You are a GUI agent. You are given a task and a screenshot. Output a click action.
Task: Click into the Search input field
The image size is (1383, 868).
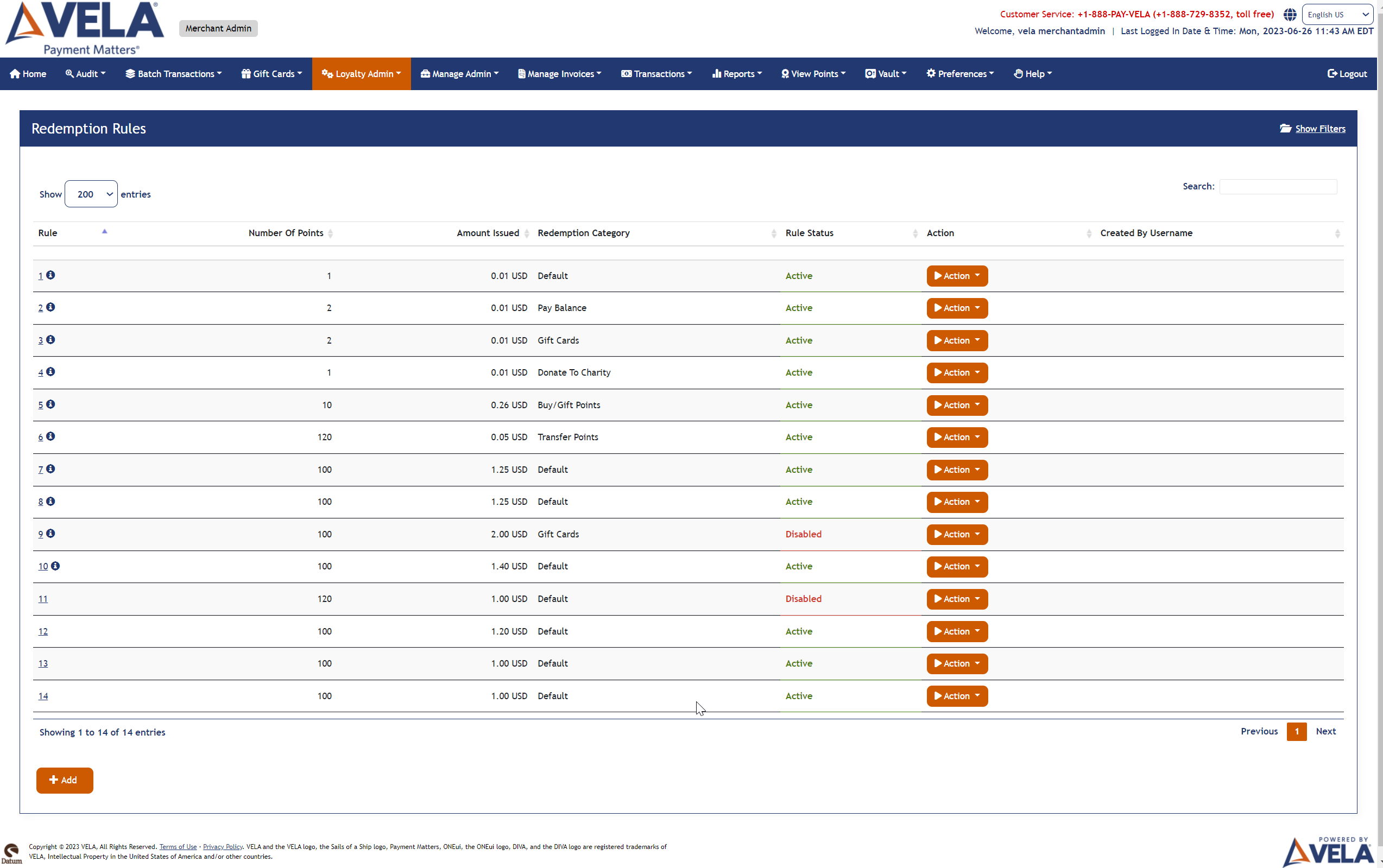pos(1278,187)
